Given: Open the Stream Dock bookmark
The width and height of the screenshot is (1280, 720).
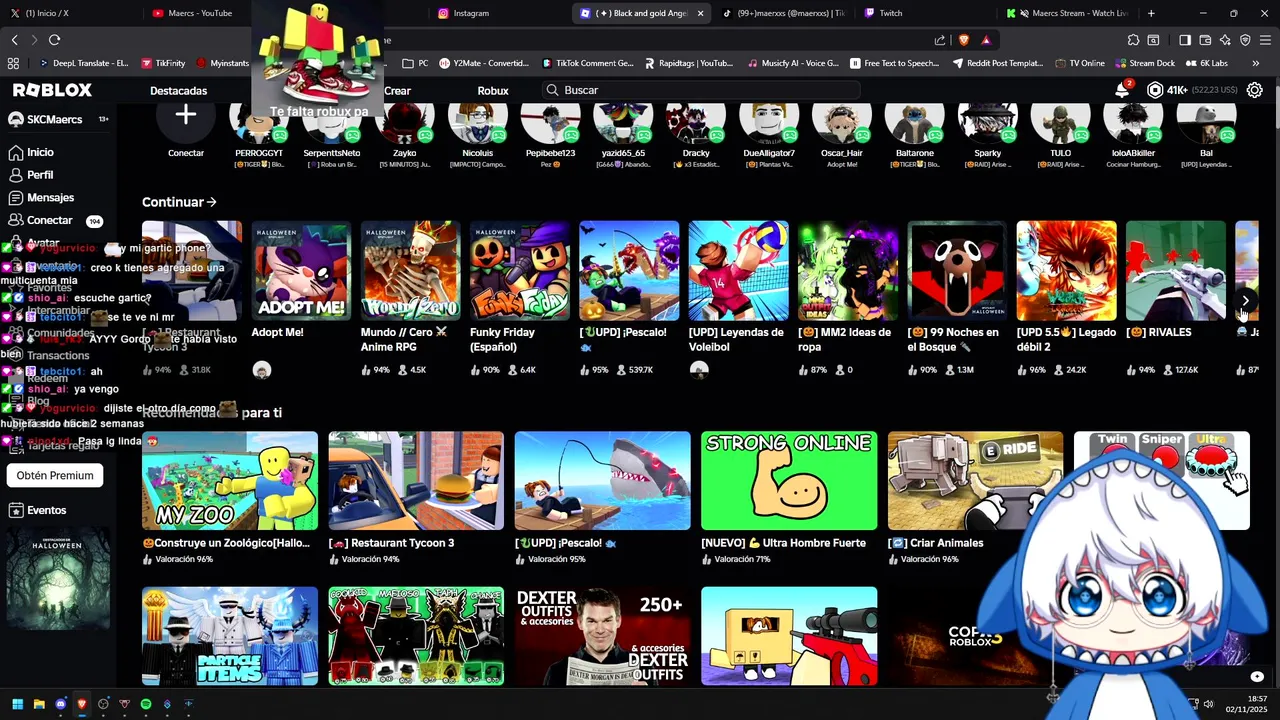Looking at the screenshot, I should click(1144, 63).
